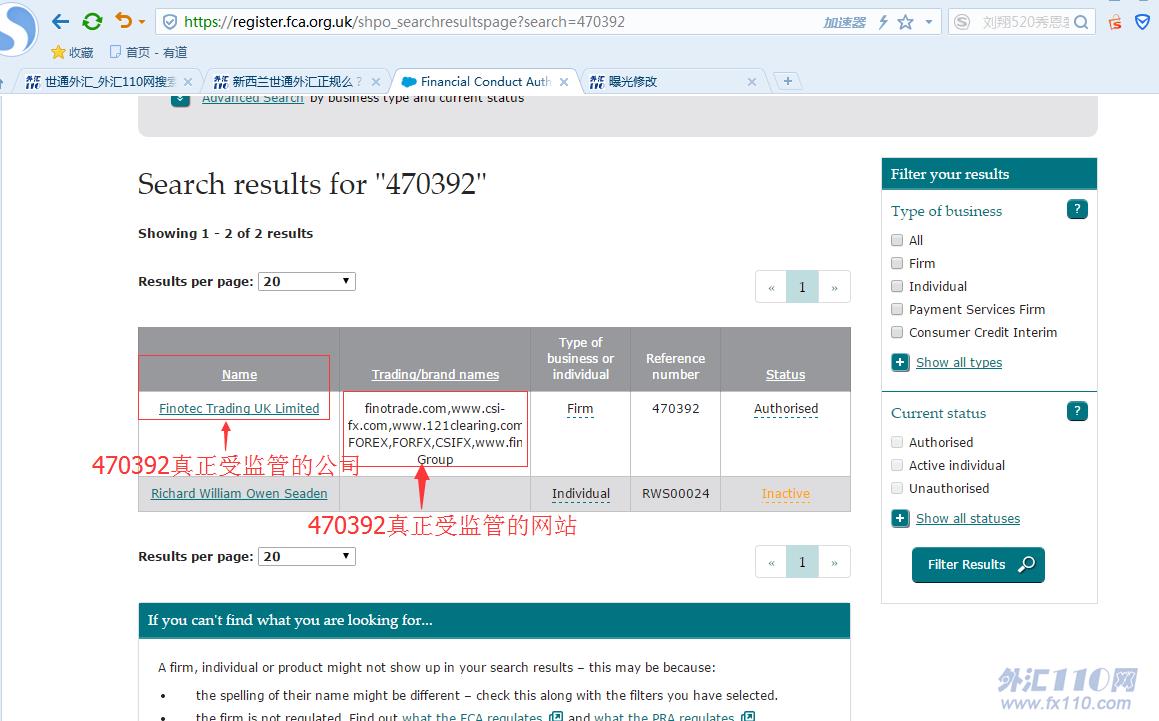Switch to the 曝光修改 tab
The width and height of the screenshot is (1159, 721).
coord(668,82)
